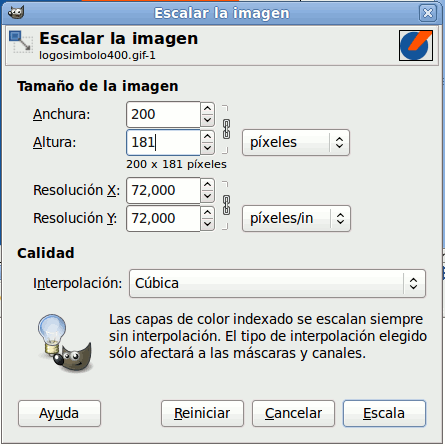Click the 'Tamaño de la imagen' heading
The width and height of the screenshot is (445, 446).
point(98,86)
